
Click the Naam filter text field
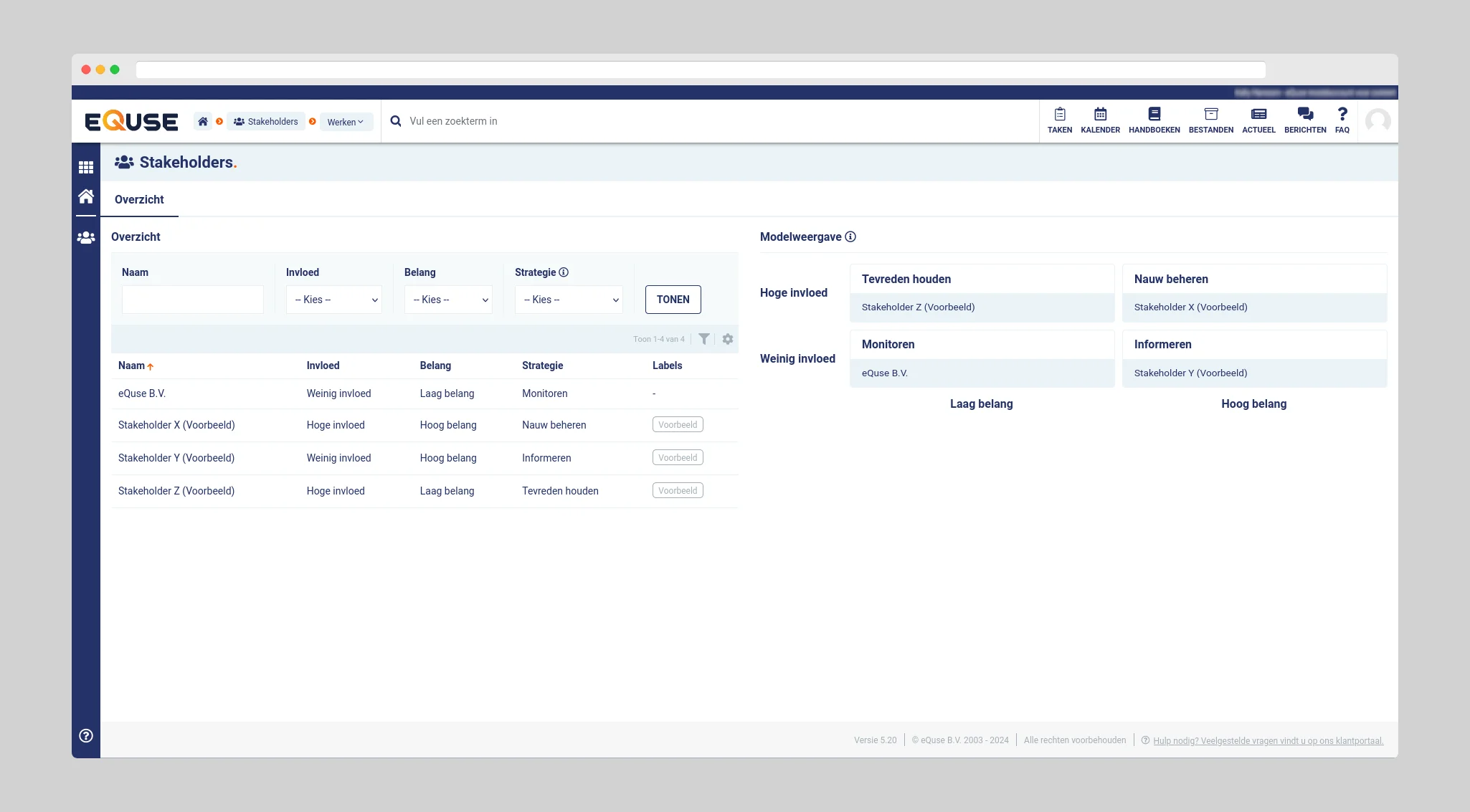coord(192,300)
